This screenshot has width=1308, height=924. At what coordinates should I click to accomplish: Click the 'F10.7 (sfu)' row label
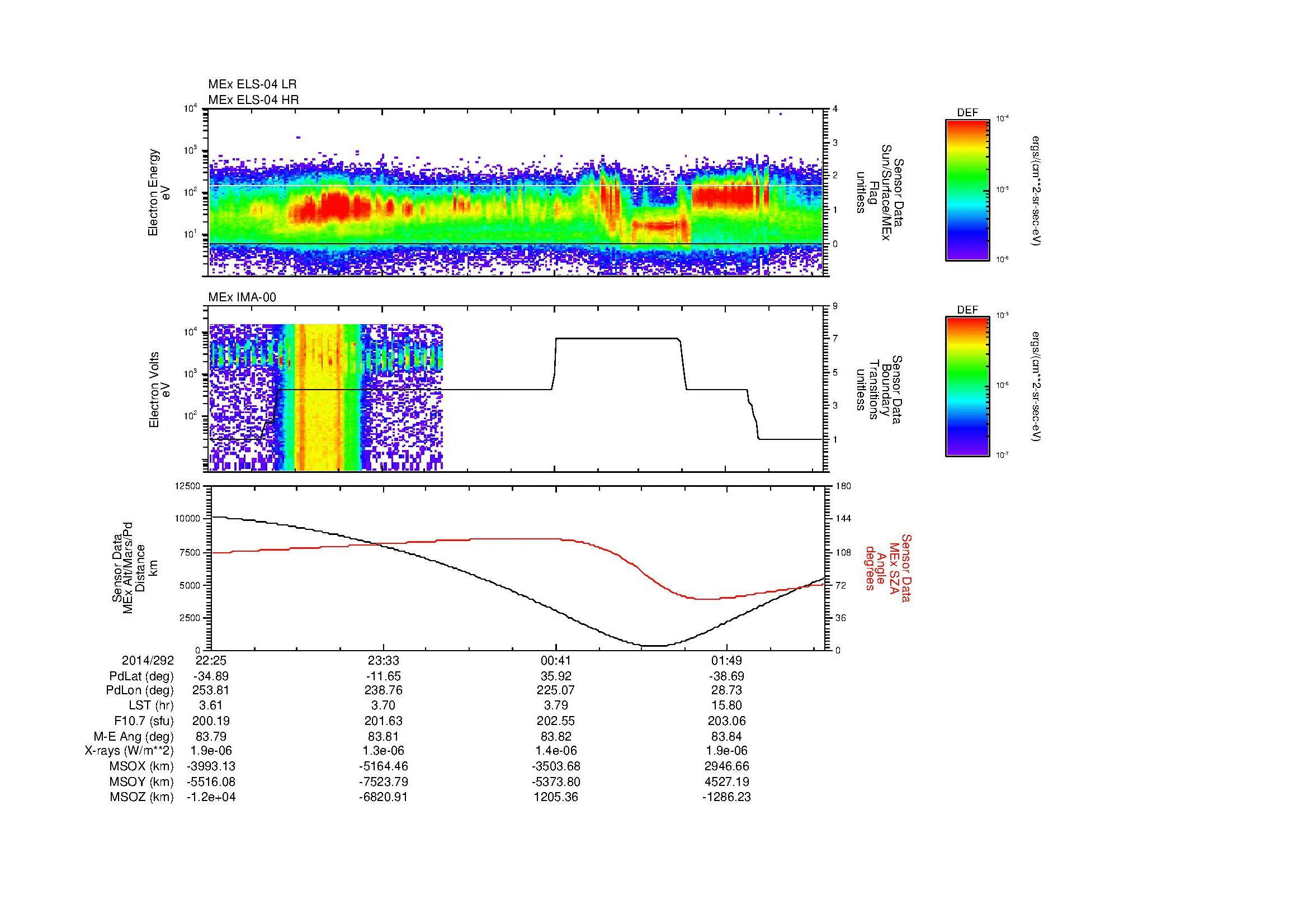coord(144,721)
